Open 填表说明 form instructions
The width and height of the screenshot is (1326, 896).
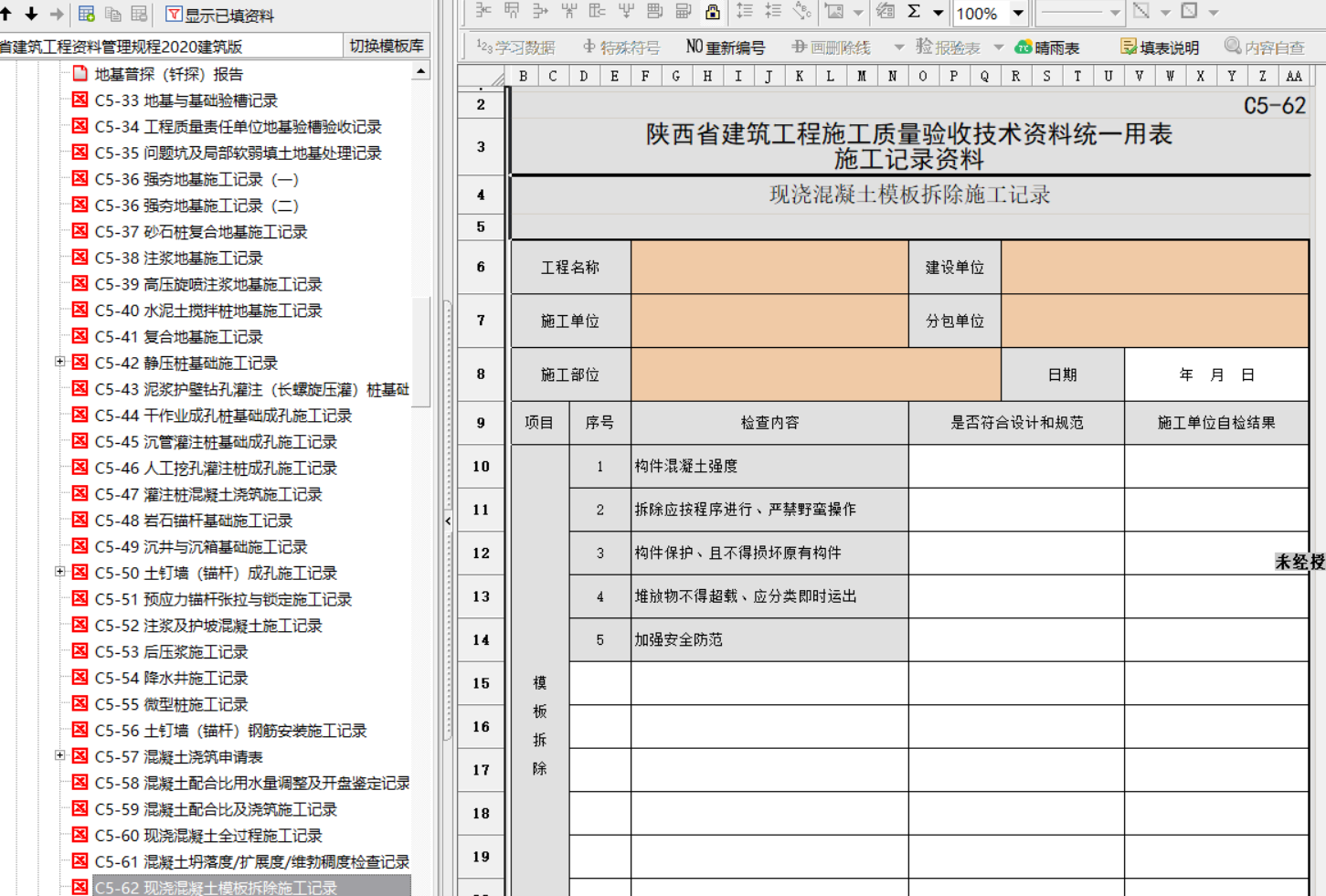[x=1160, y=47]
